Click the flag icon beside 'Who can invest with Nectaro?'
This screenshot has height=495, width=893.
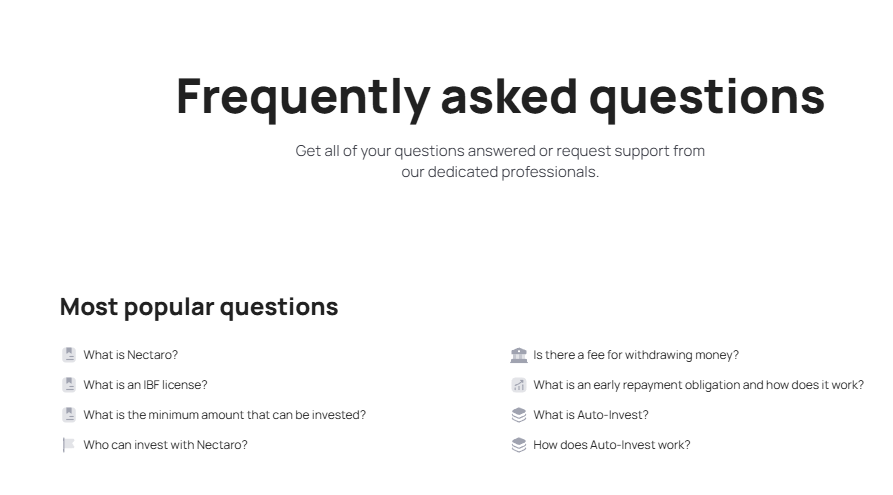[x=69, y=445]
